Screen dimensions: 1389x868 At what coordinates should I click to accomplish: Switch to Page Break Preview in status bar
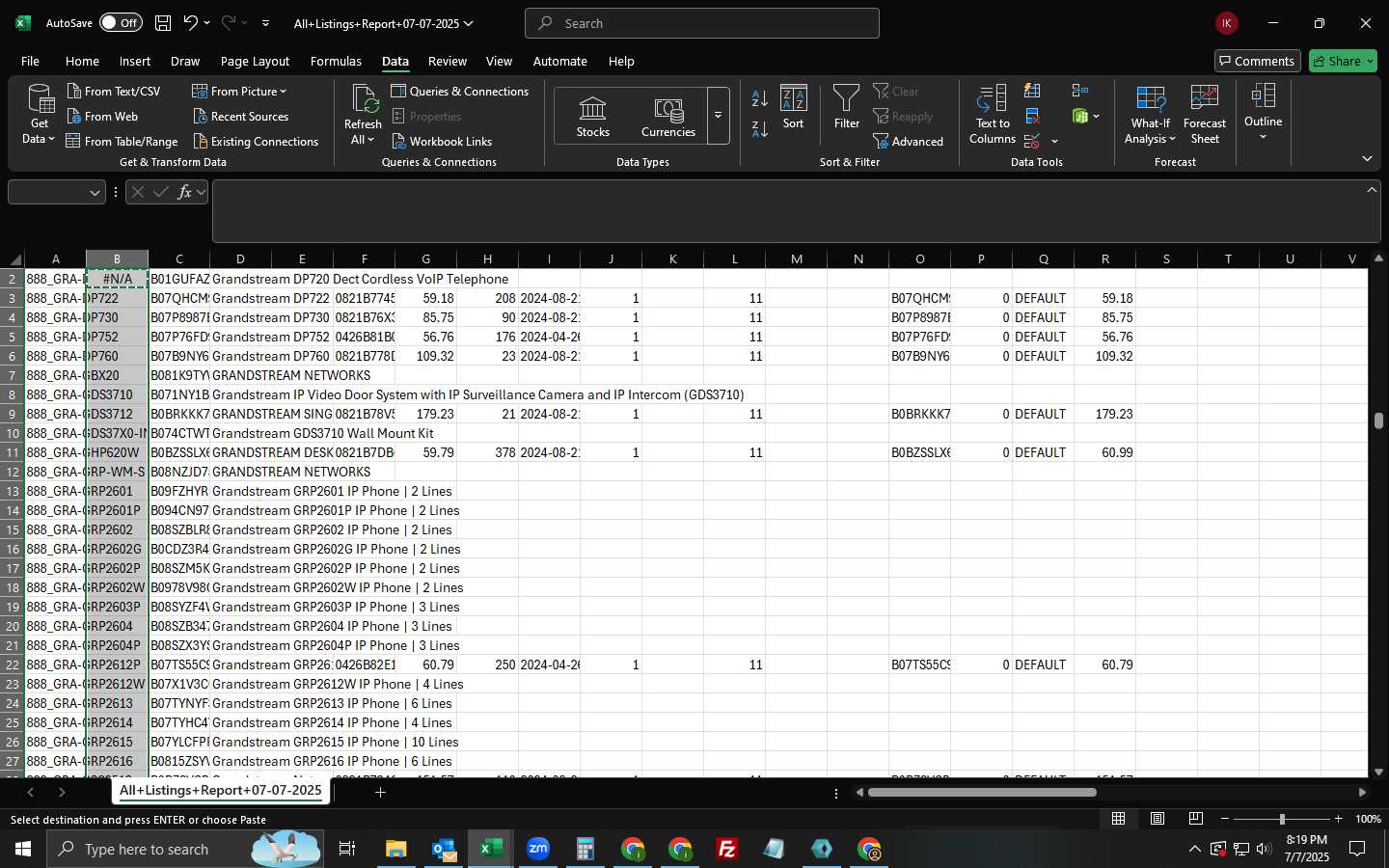[1195, 819]
